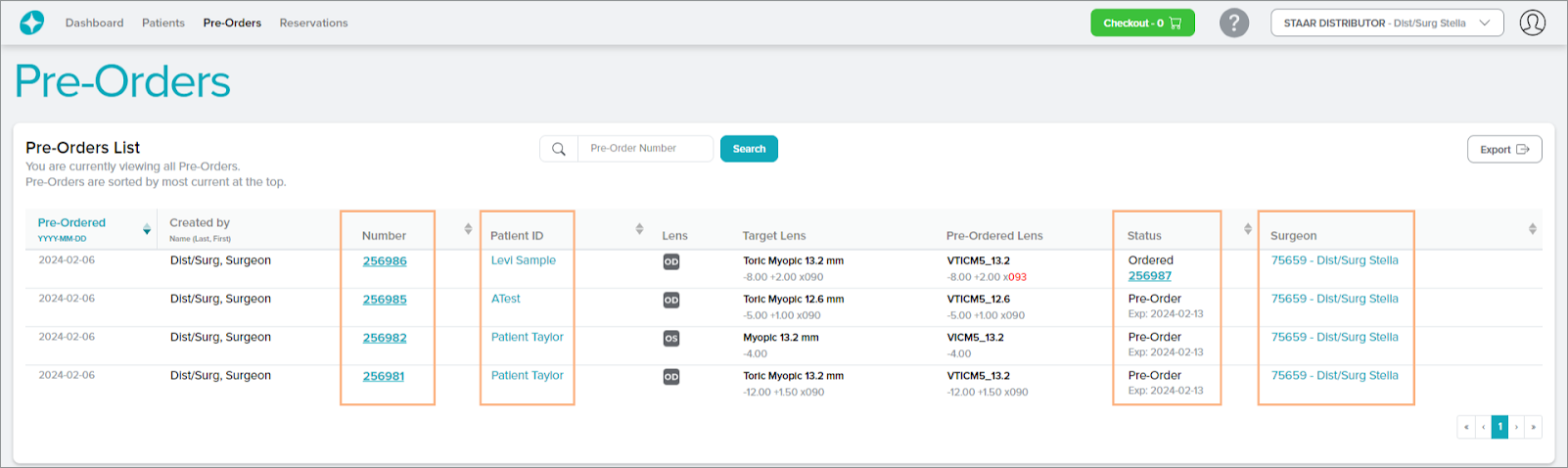Sort the list by Patient ID column
Viewport: 1568px width, 468px height.
[x=639, y=229]
